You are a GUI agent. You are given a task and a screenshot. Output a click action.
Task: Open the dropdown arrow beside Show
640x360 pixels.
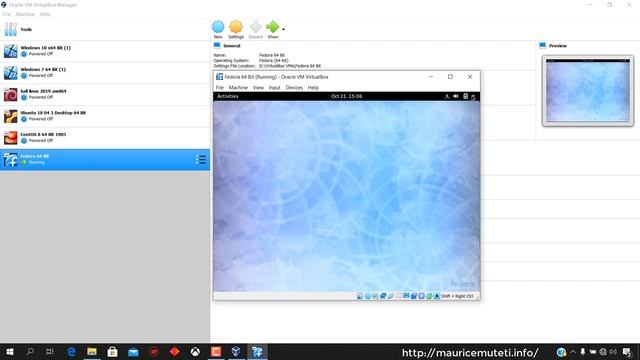(x=283, y=29)
